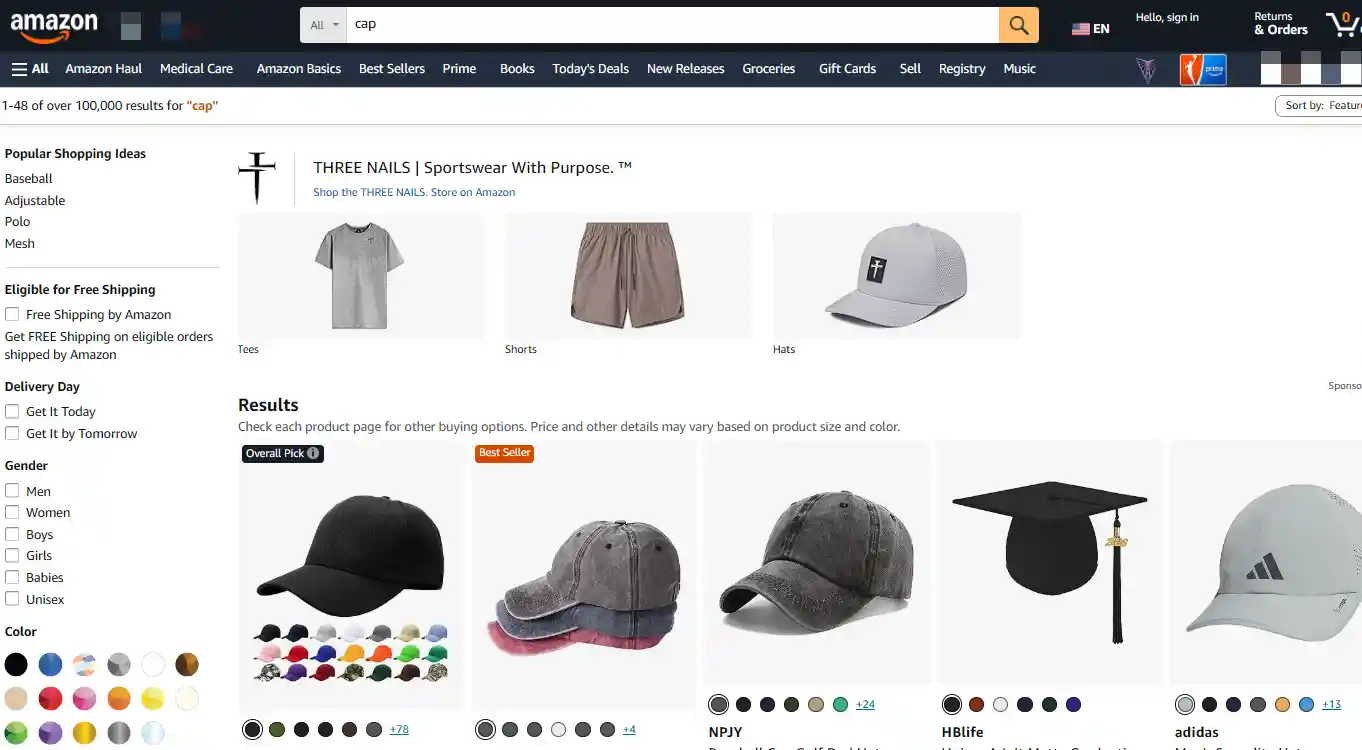Select the red color filter swatch
Viewport: 1362px width, 750px height.
[x=50, y=698]
